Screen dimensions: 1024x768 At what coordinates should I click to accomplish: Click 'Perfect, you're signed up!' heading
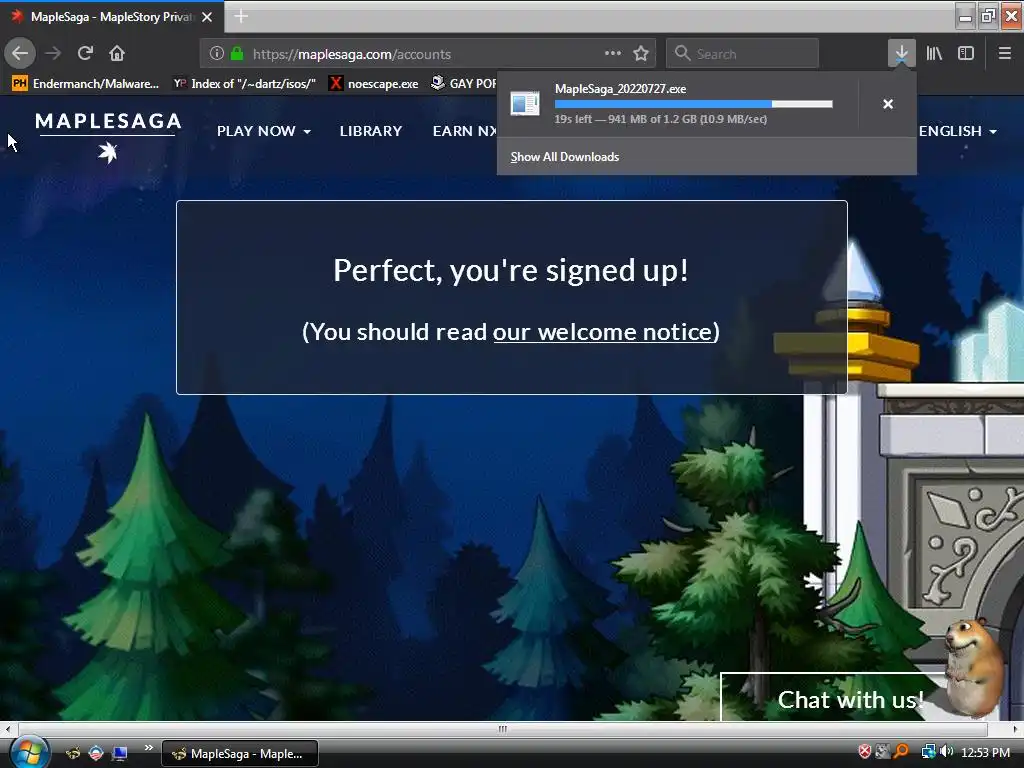pyautogui.click(x=511, y=270)
